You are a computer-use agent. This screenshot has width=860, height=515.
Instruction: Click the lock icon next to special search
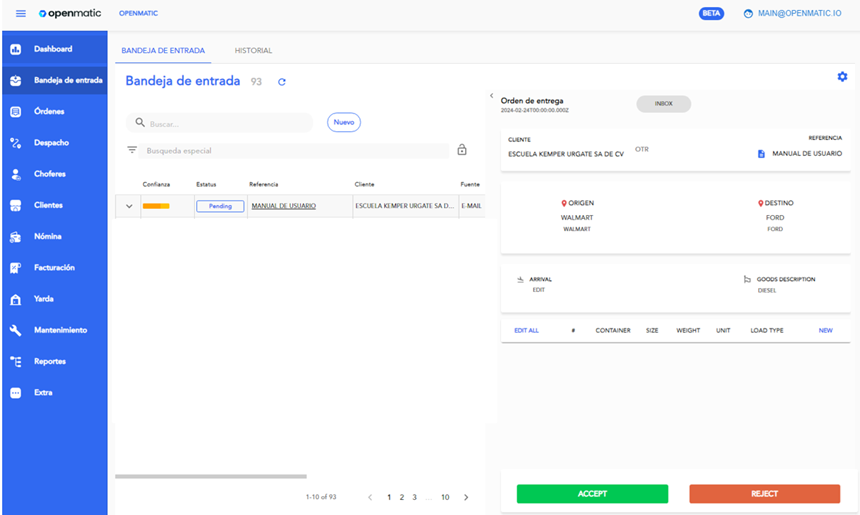[462, 150]
